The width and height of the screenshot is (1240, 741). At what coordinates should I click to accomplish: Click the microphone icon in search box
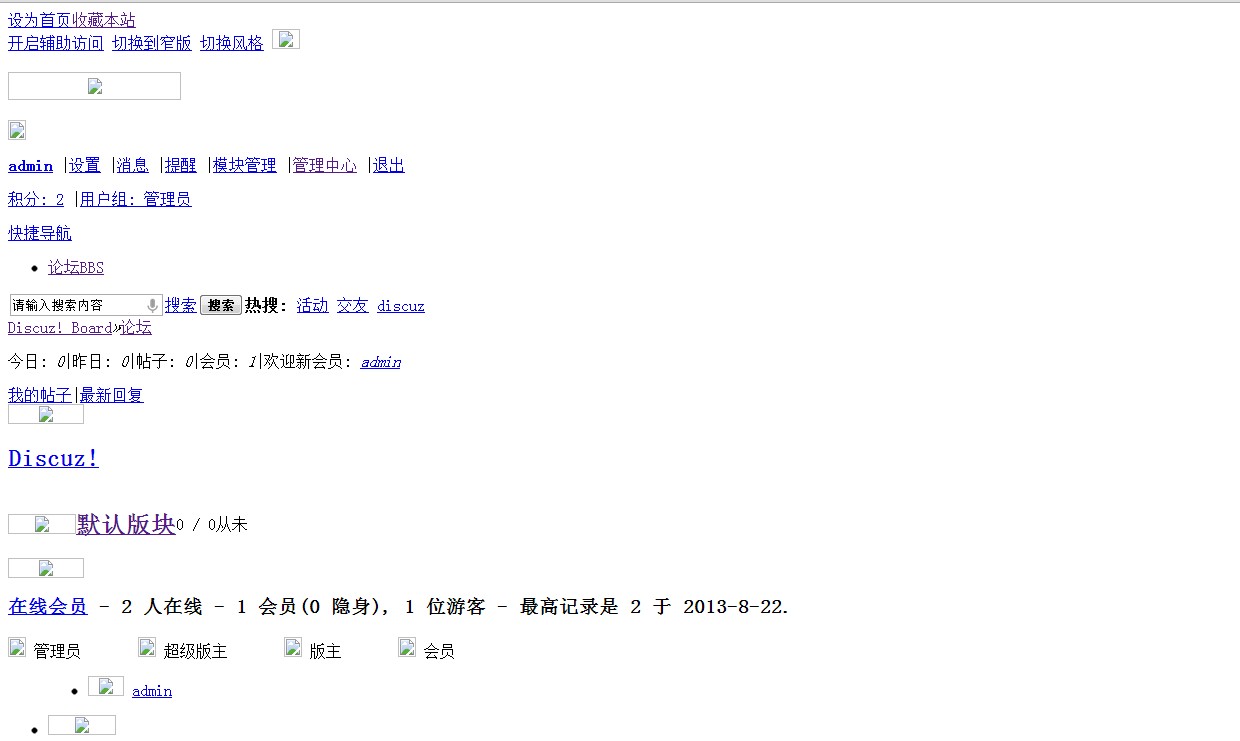[152, 305]
